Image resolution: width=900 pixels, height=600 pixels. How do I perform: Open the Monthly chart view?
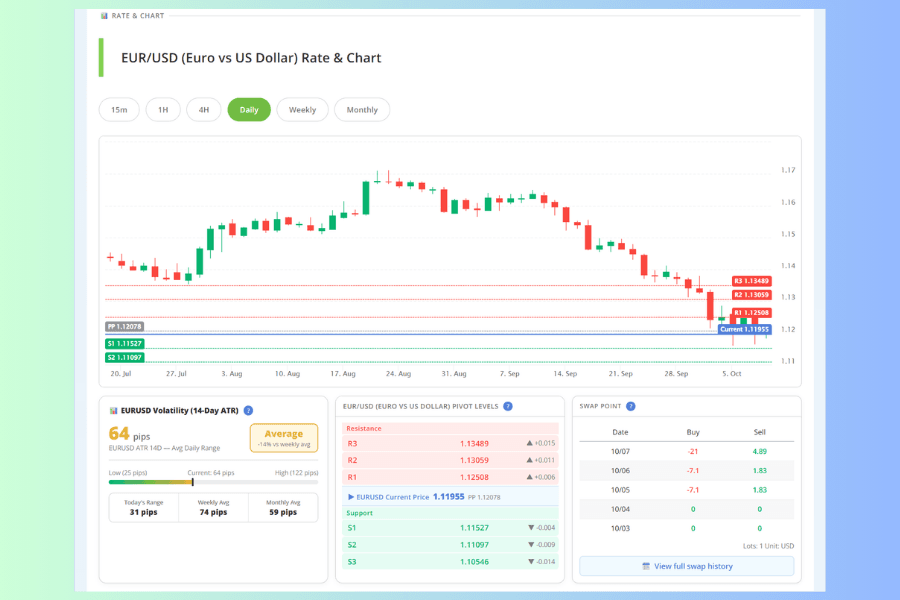[362, 110]
